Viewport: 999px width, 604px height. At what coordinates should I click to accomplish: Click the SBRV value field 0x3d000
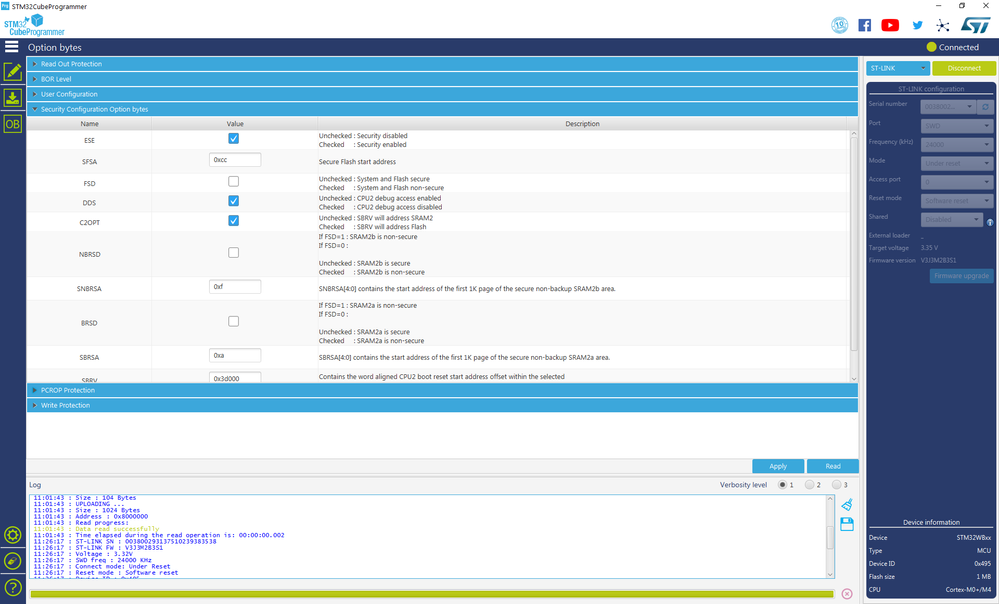click(x=234, y=377)
